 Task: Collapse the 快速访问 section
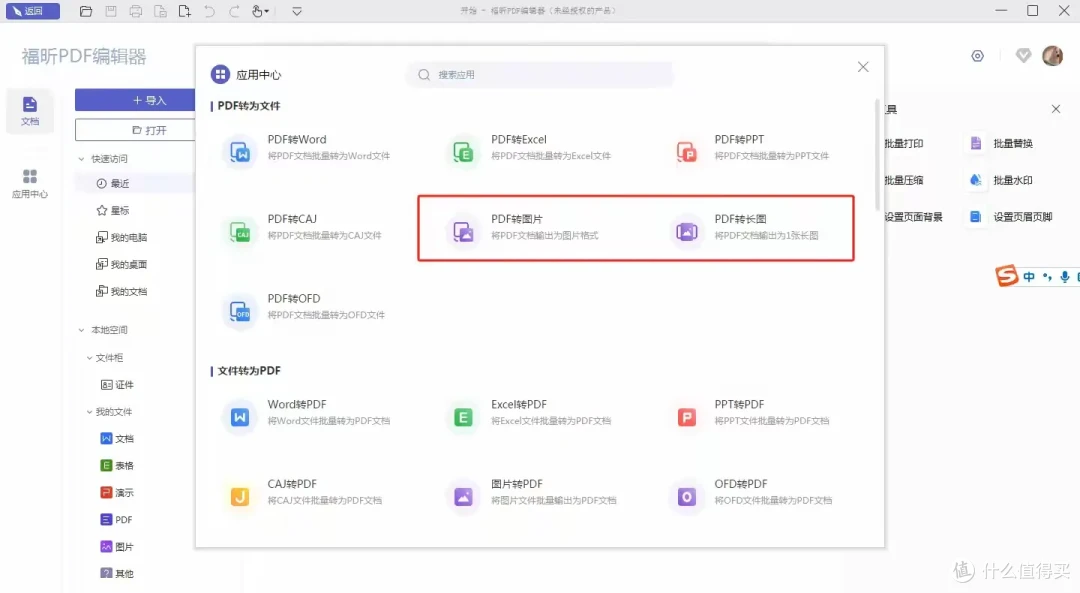[81, 159]
